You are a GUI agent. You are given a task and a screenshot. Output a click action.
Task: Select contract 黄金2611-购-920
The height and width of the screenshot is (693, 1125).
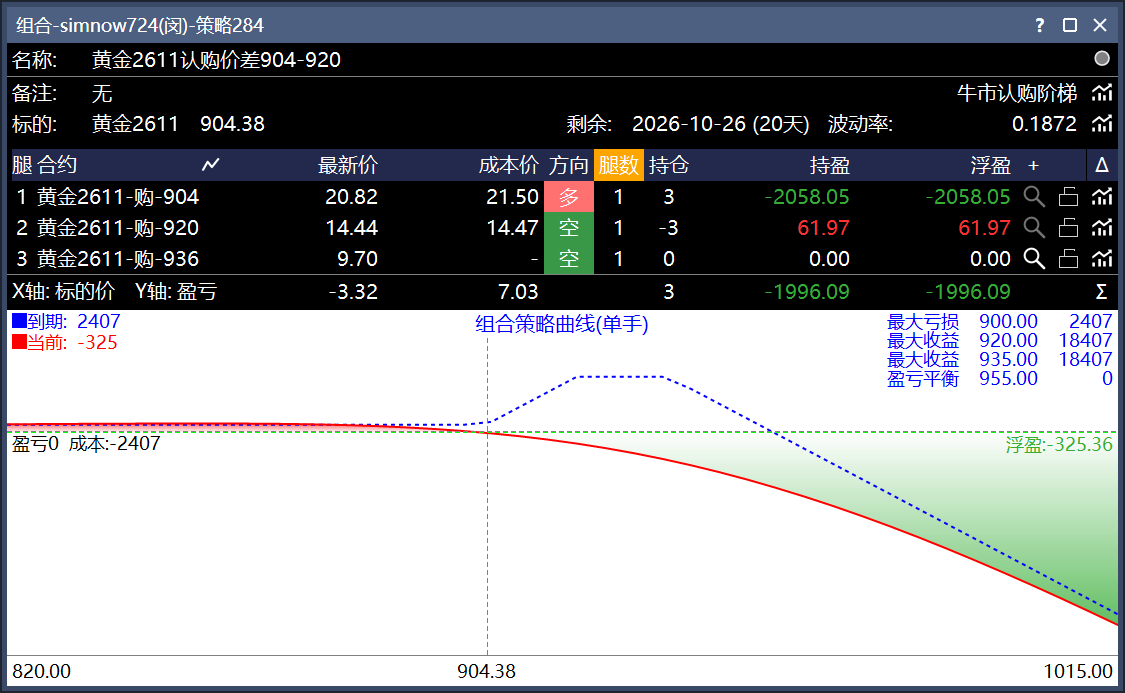[x=118, y=227]
